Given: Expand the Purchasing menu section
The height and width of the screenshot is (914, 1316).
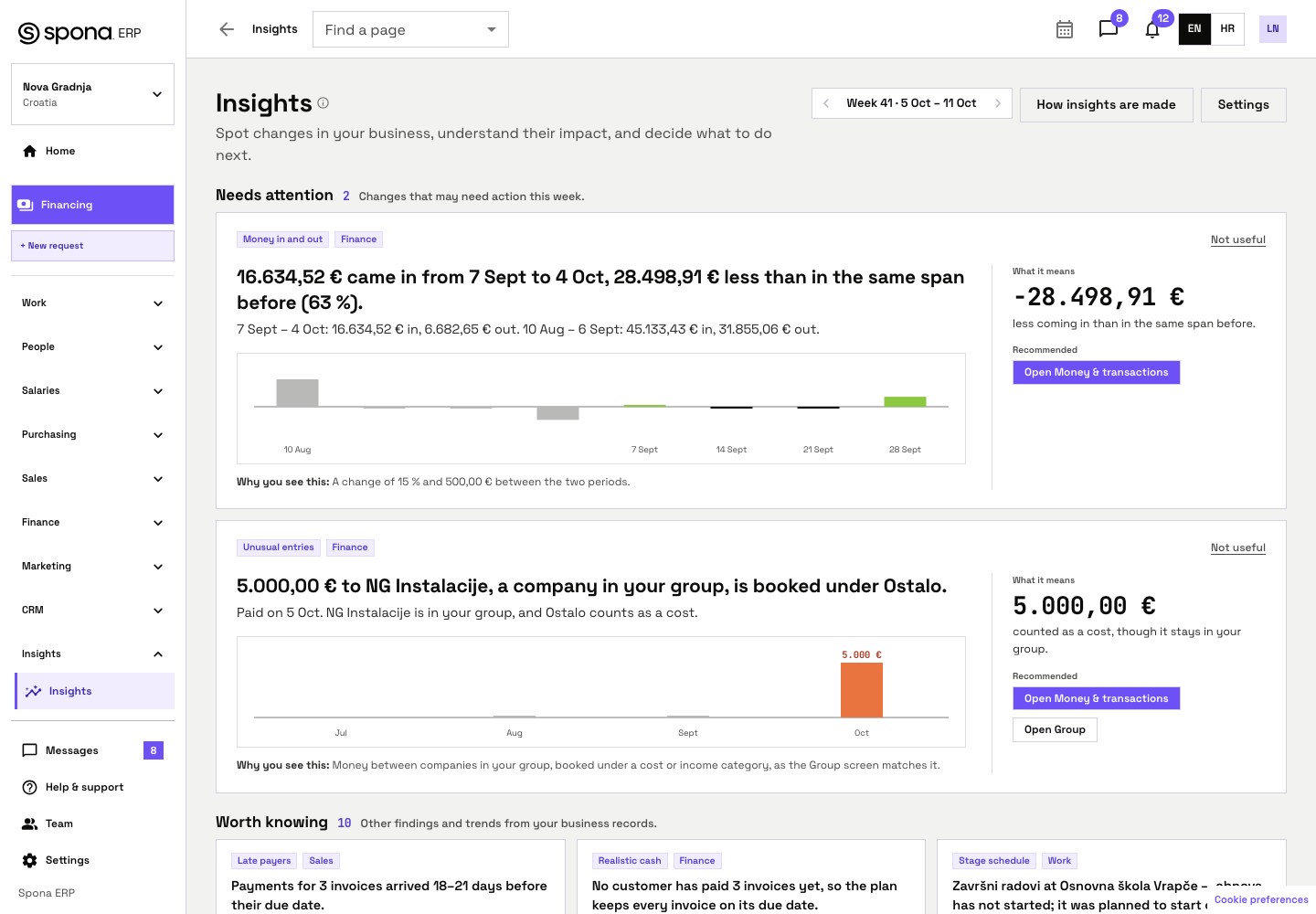Looking at the screenshot, I should (x=92, y=434).
